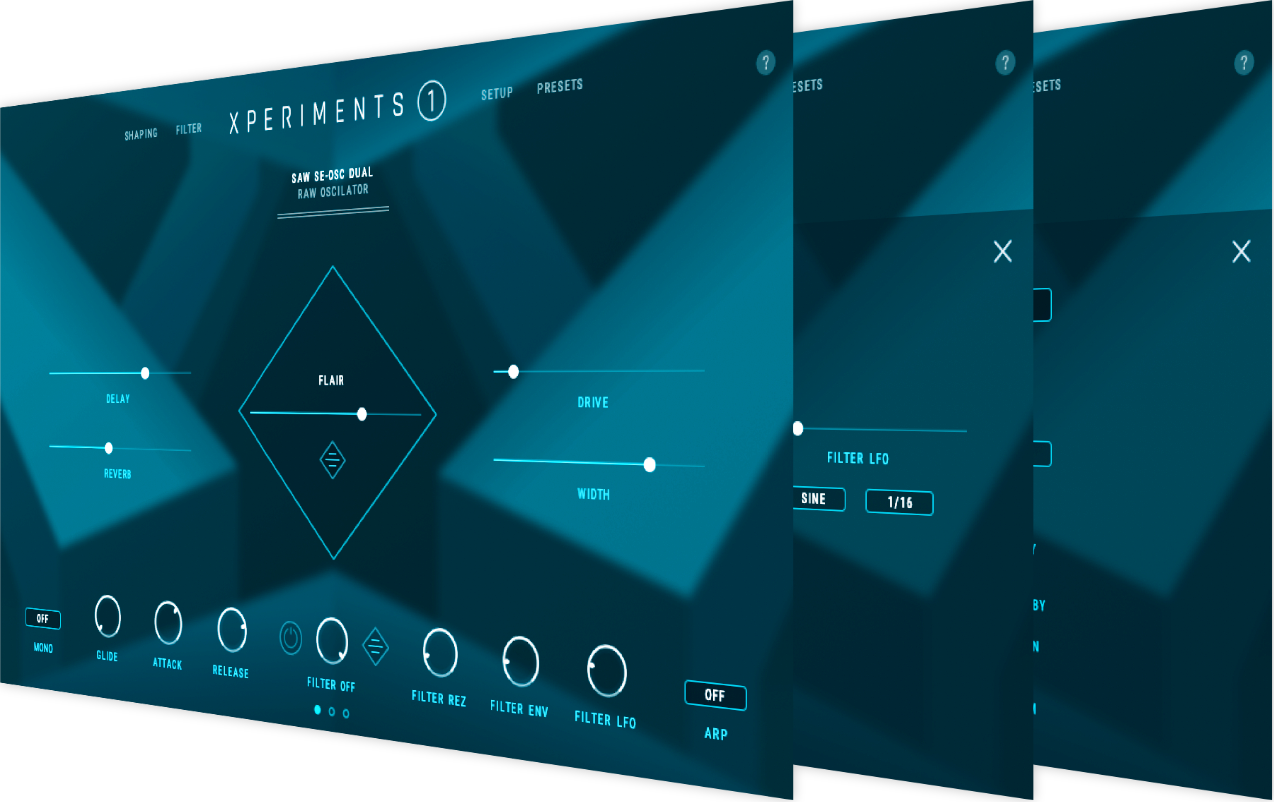This screenshot has height=802, width=1274.
Task: Click the Glide knob
Action: click(108, 616)
